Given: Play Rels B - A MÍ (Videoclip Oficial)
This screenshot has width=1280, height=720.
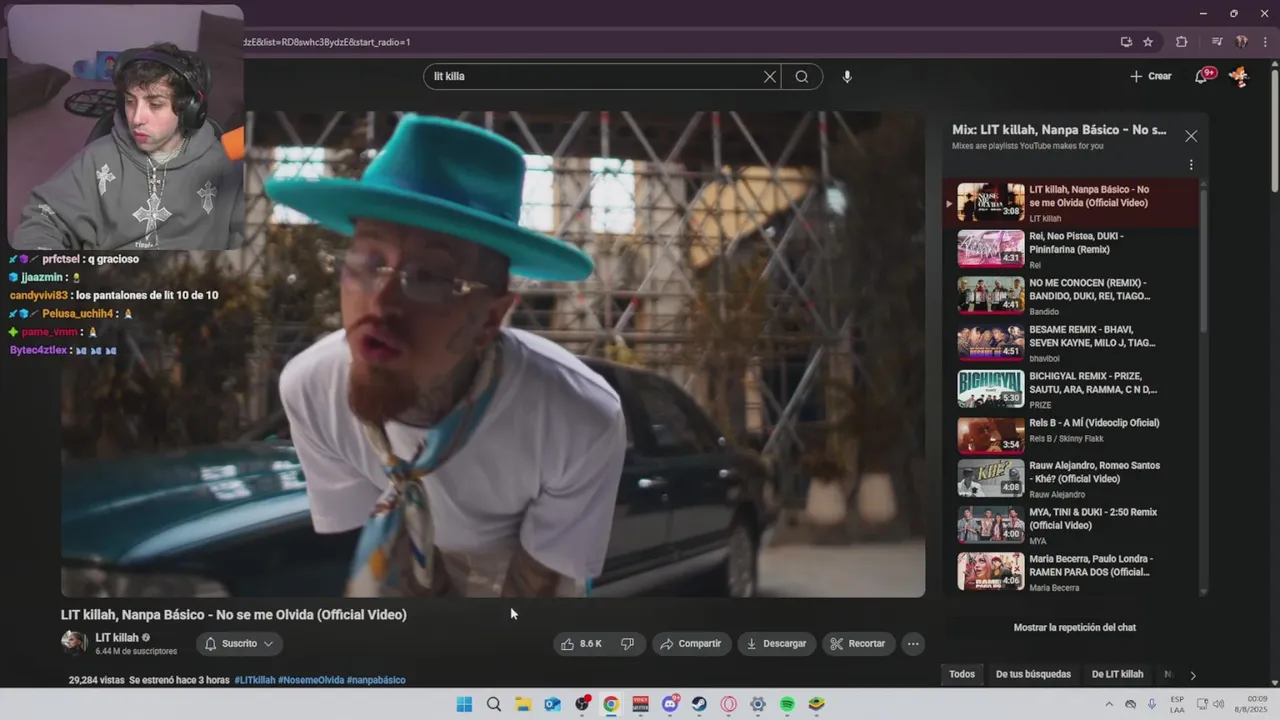Looking at the screenshot, I should [x=1070, y=435].
